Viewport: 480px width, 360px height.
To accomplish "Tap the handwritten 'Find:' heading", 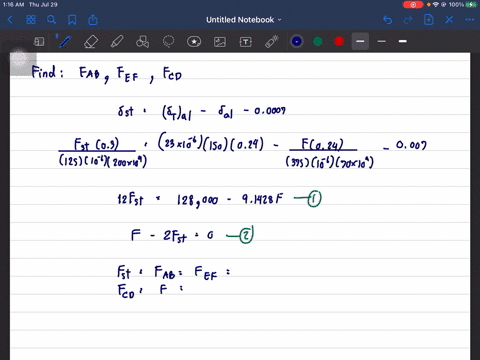I will click(47, 72).
